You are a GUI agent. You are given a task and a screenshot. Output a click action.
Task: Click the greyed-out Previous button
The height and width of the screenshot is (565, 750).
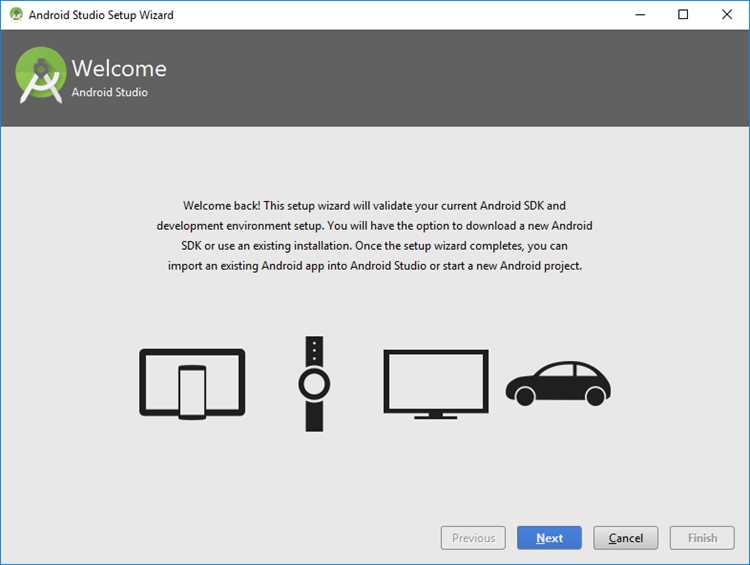473,538
